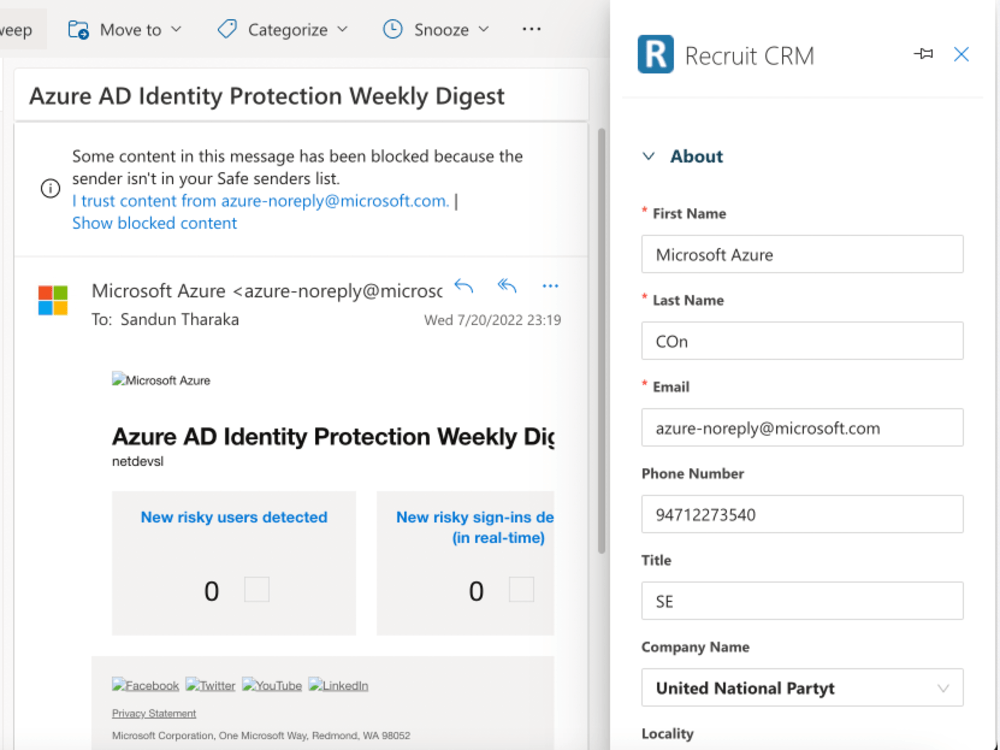
Task: Pin the Recruit CRM panel
Action: (x=923, y=54)
